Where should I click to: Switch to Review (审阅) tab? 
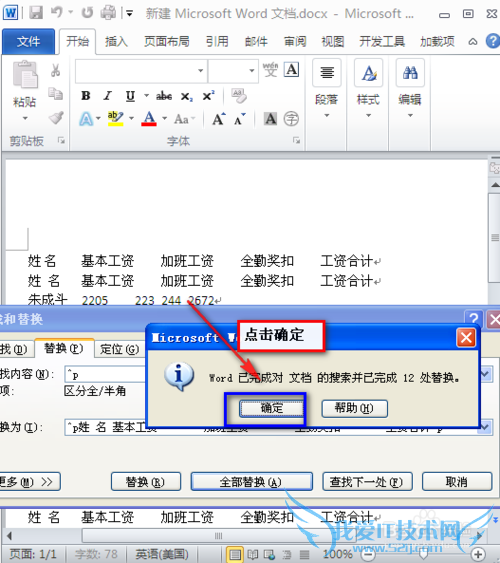tap(295, 41)
